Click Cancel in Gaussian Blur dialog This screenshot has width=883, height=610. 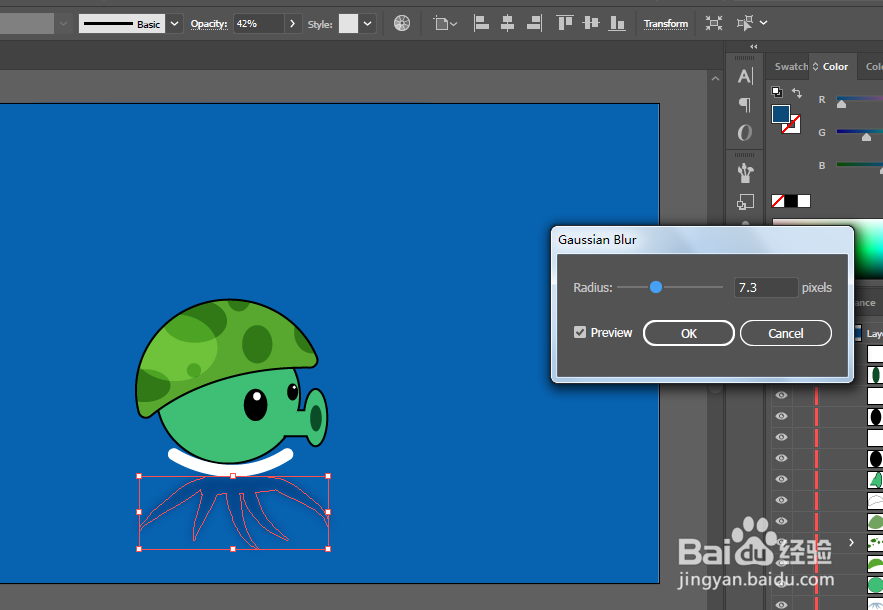coord(786,333)
